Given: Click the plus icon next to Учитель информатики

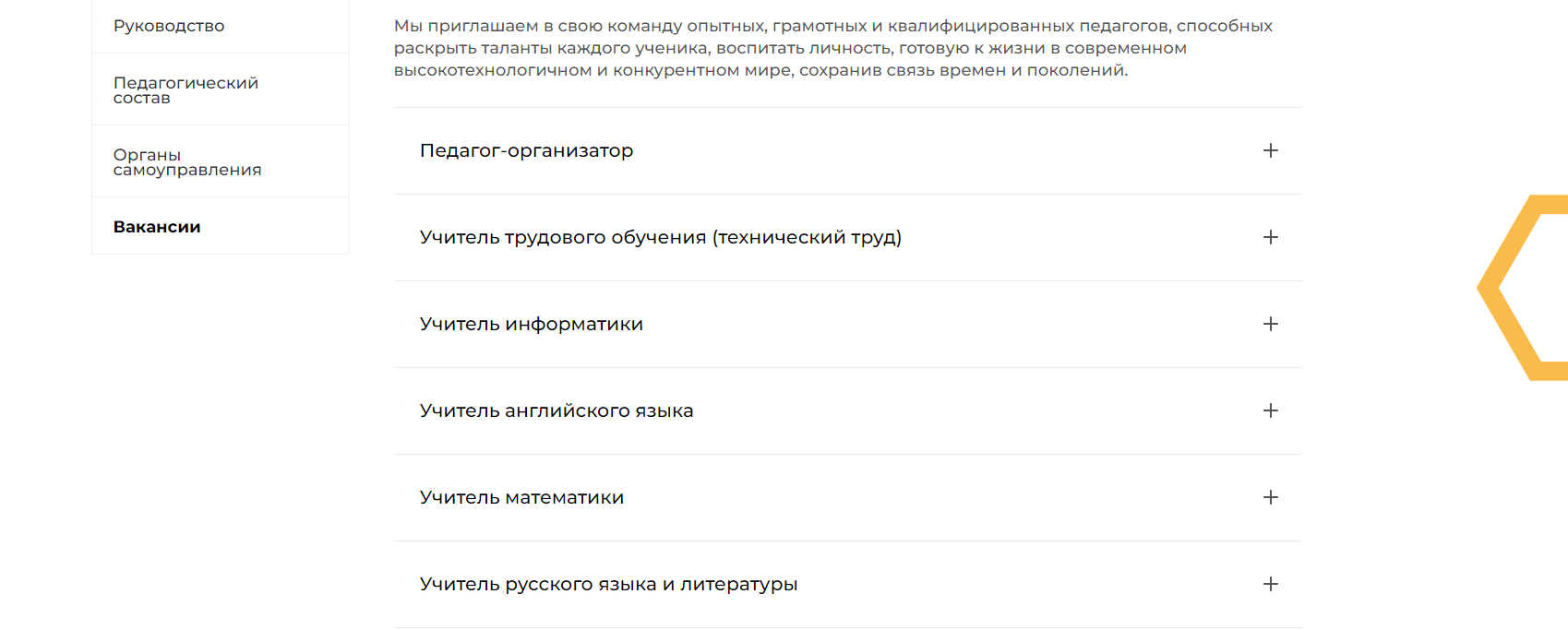Looking at the screenshot, I should (x=1271, y=324).
